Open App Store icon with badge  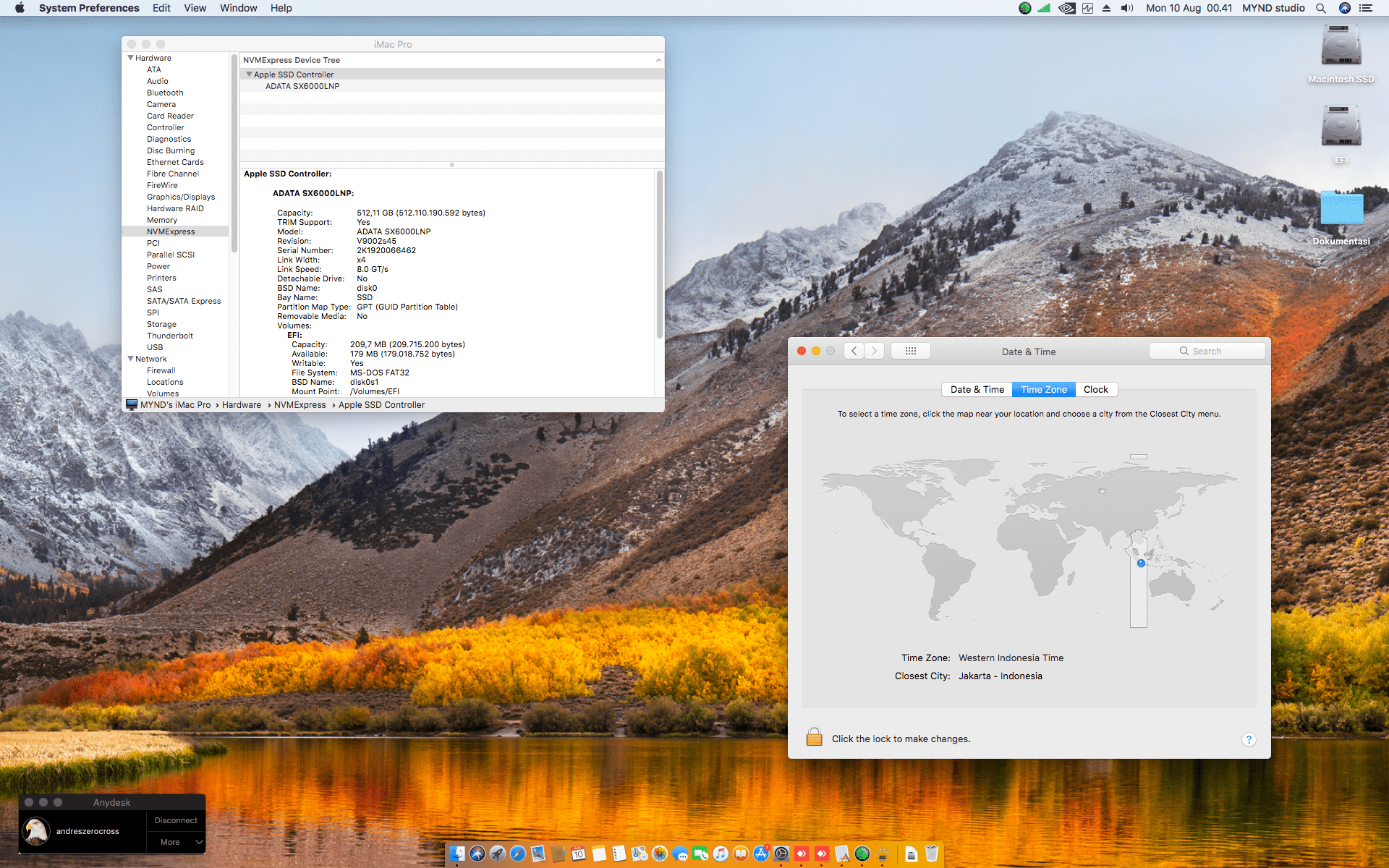761,854
